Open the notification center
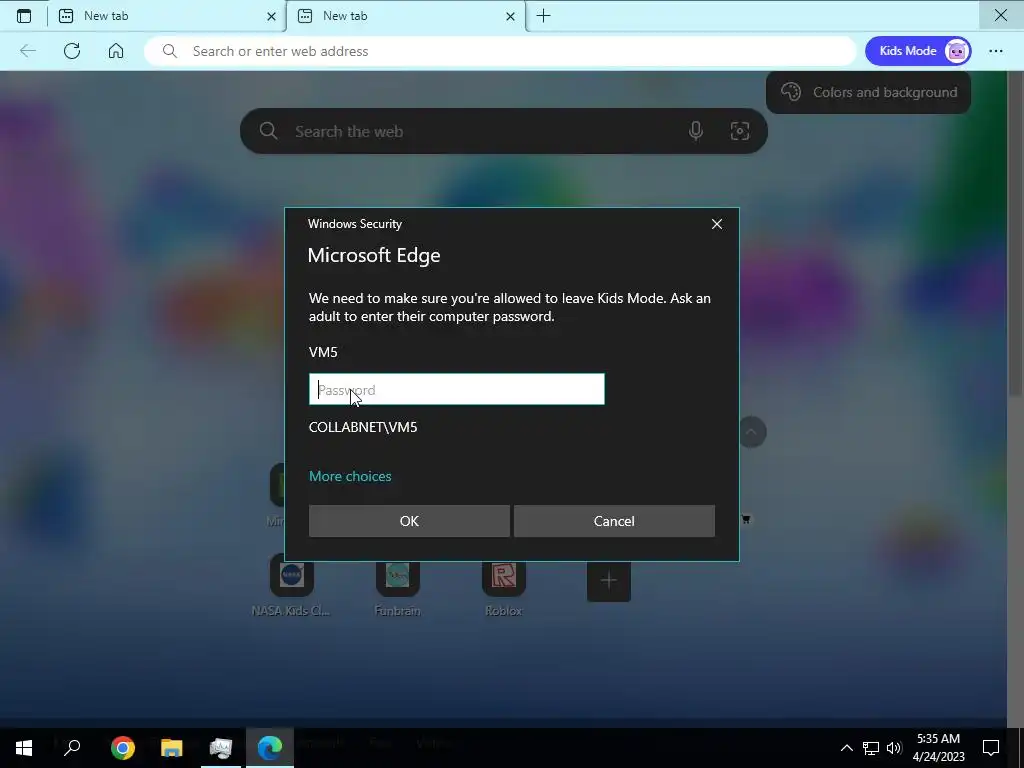This screenshot has width=1024, height=768. tap(991, 748)
